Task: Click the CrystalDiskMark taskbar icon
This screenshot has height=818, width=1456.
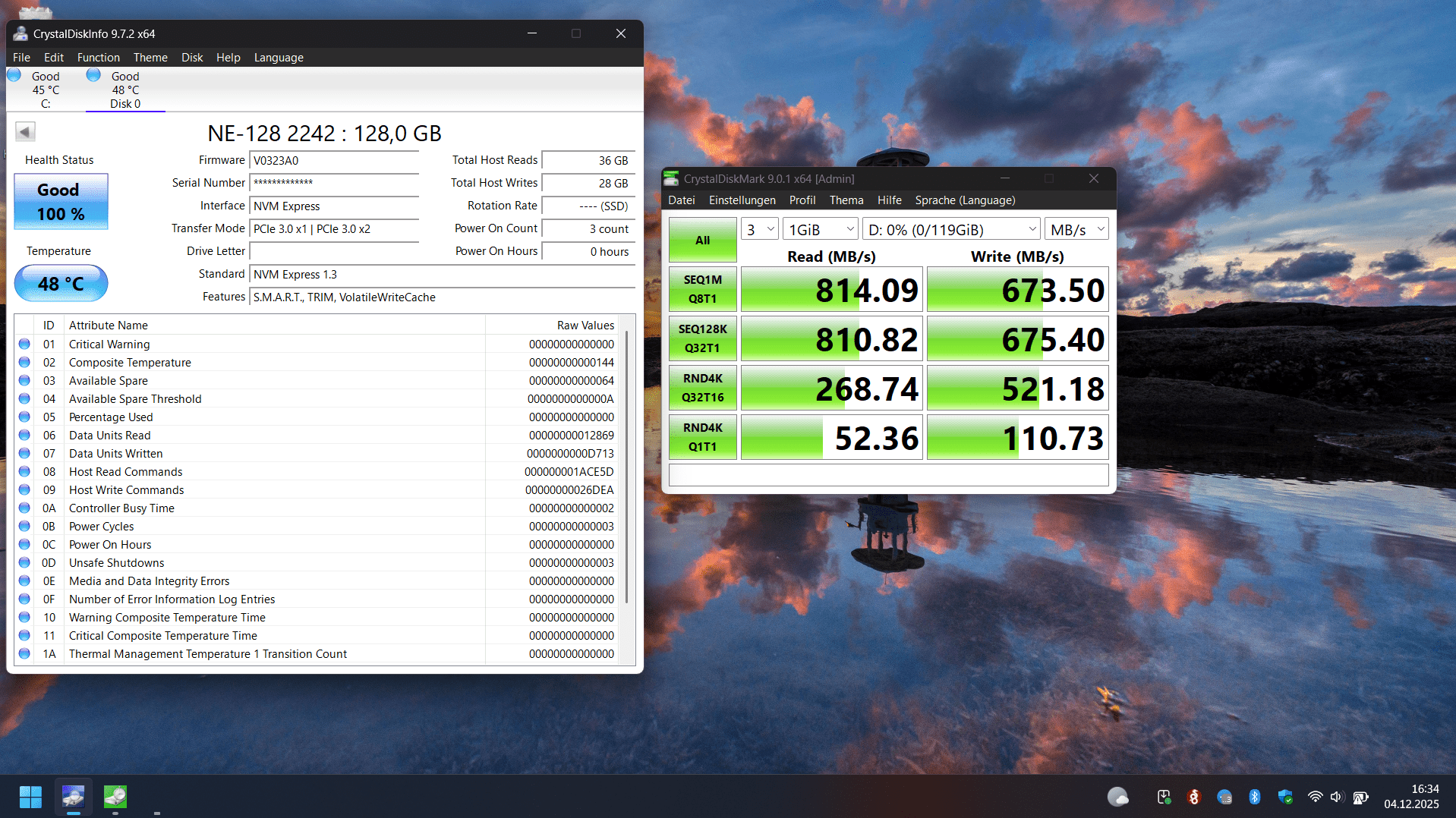Action: pyautogui.click(x=115, y=797)
